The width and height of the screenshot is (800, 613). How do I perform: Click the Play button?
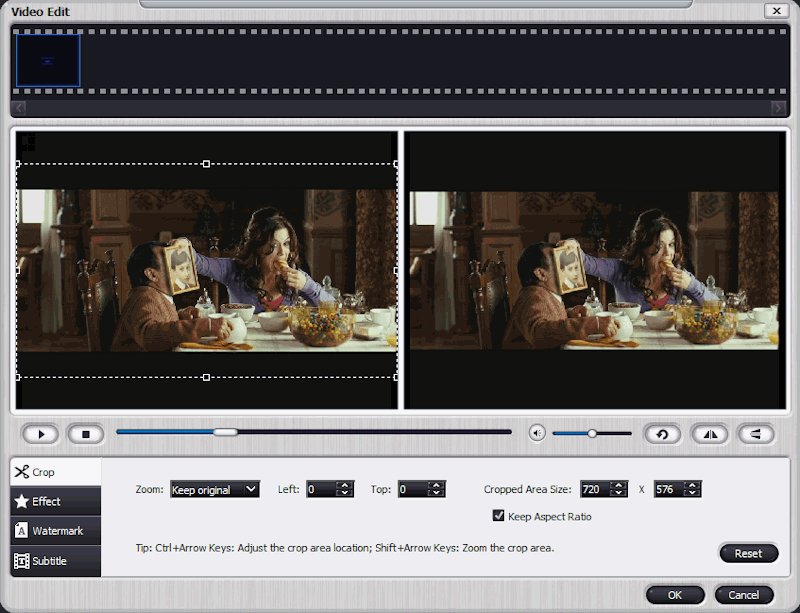coord(41,434)
